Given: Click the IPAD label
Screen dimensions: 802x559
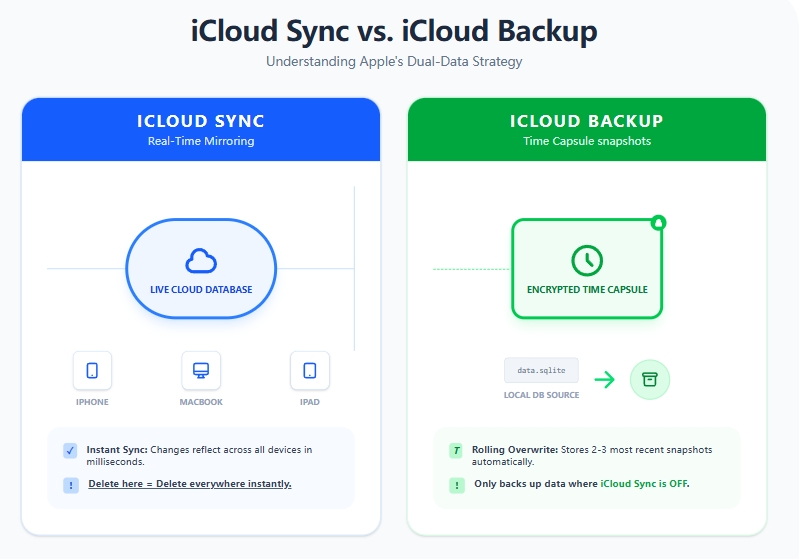Looking at the screenshot, I should pyautogui.click(x=309, y=402).
